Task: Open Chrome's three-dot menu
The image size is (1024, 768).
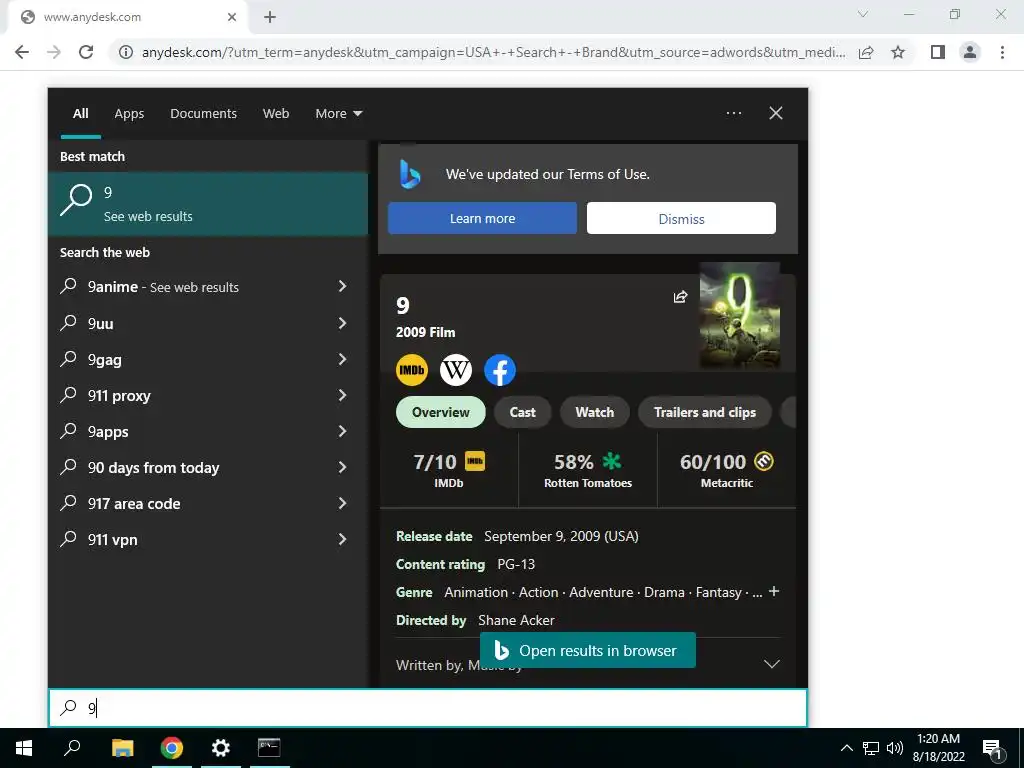Action: tap(1002, 52)
